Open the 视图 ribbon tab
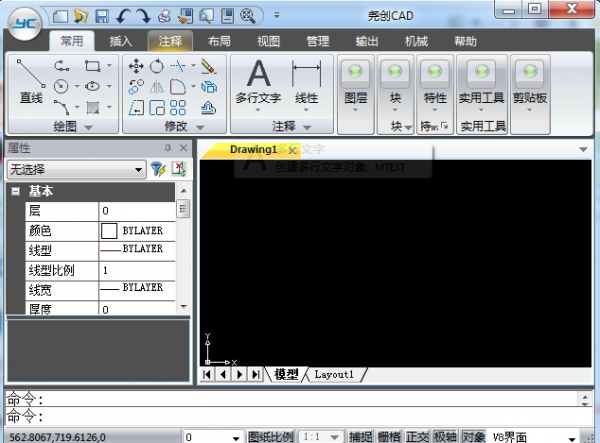This screenshot has height=443, width=600. (268, 41)
